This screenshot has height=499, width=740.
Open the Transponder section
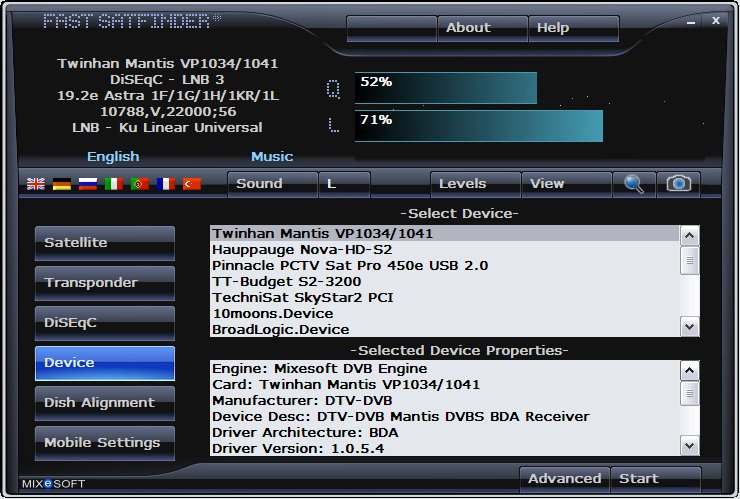[x=105, y=283]
